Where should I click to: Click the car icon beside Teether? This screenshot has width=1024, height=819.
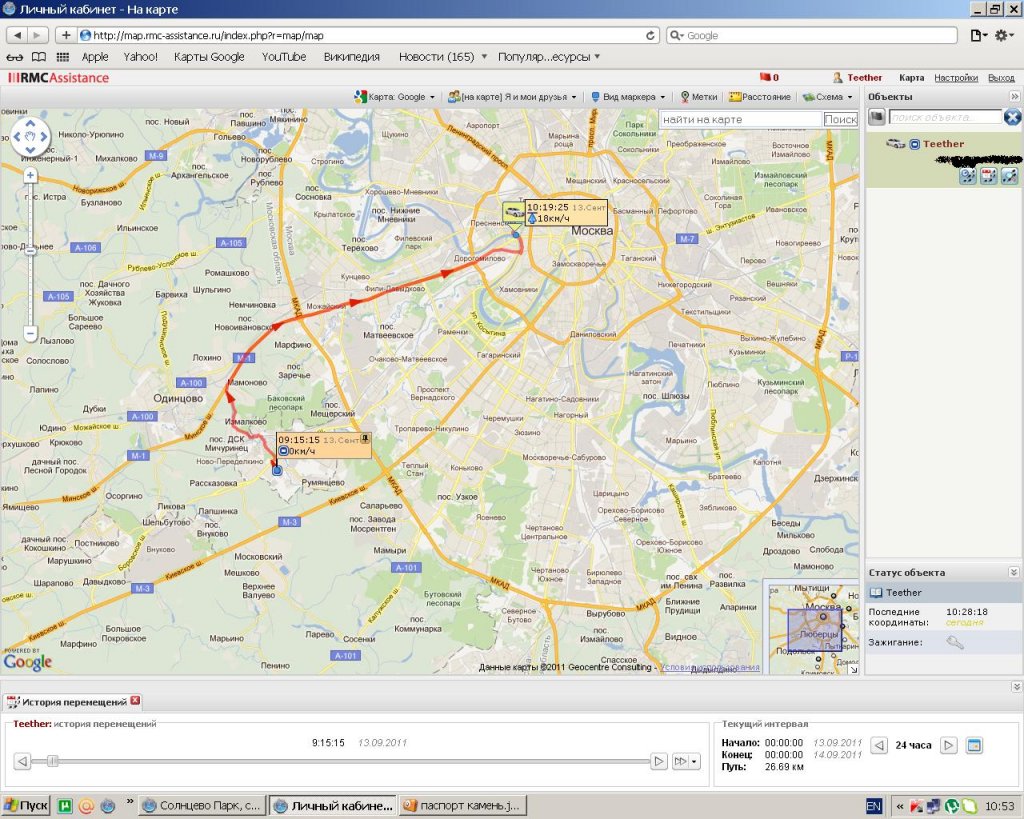[895, 144]
